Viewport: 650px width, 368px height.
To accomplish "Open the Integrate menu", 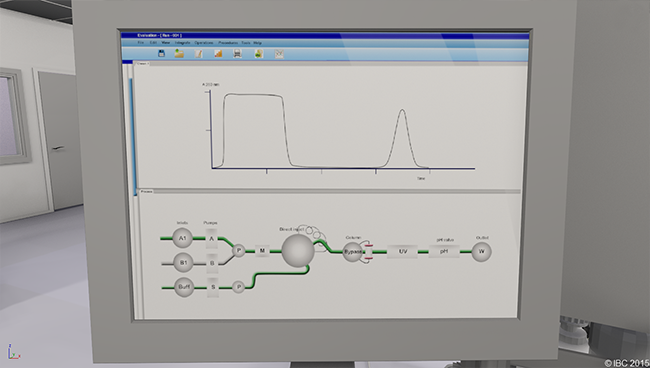I will click(182, 43).
